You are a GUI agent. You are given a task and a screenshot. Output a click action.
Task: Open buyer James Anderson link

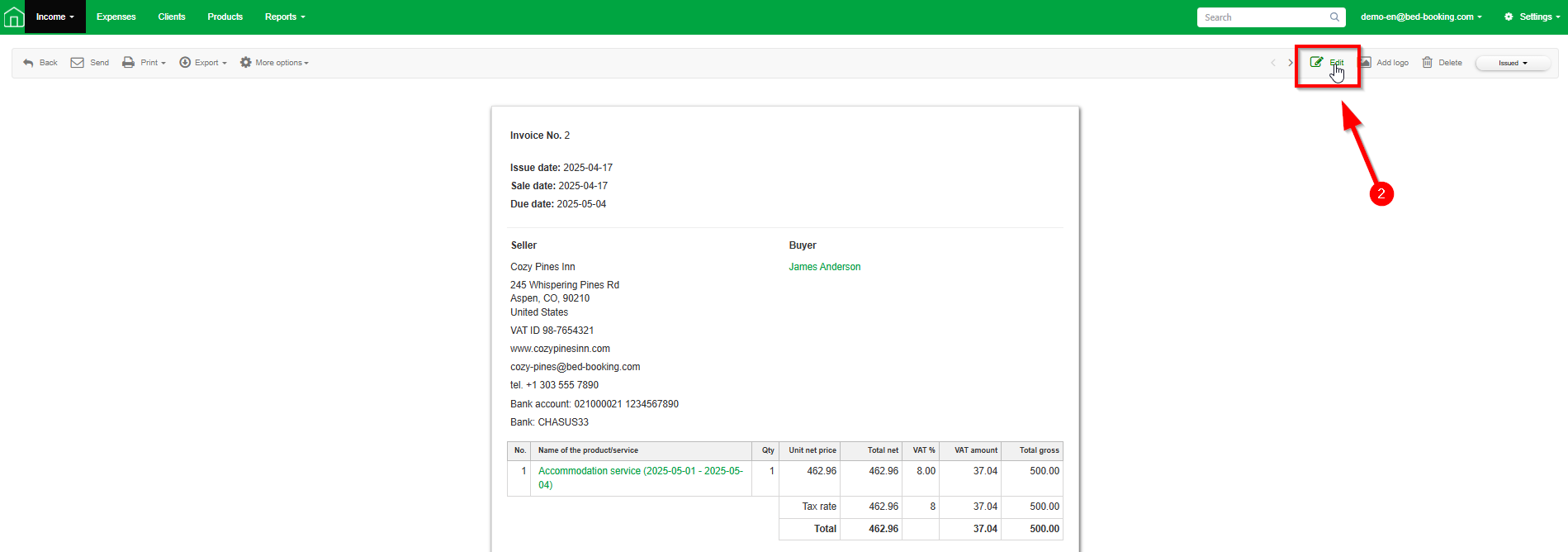[x=824, y=267]
